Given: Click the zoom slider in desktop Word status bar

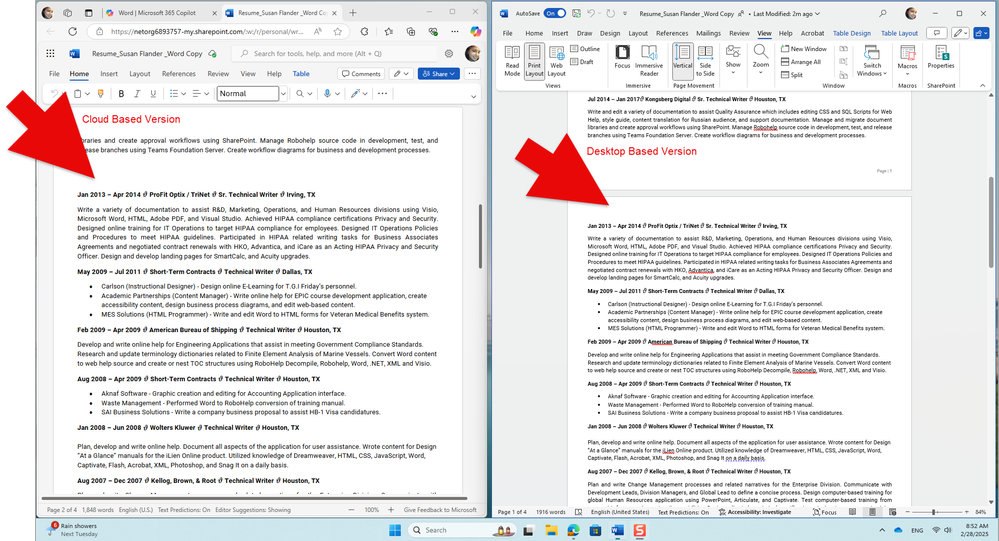Looking at the screenshot, I should tap(934, 512).
